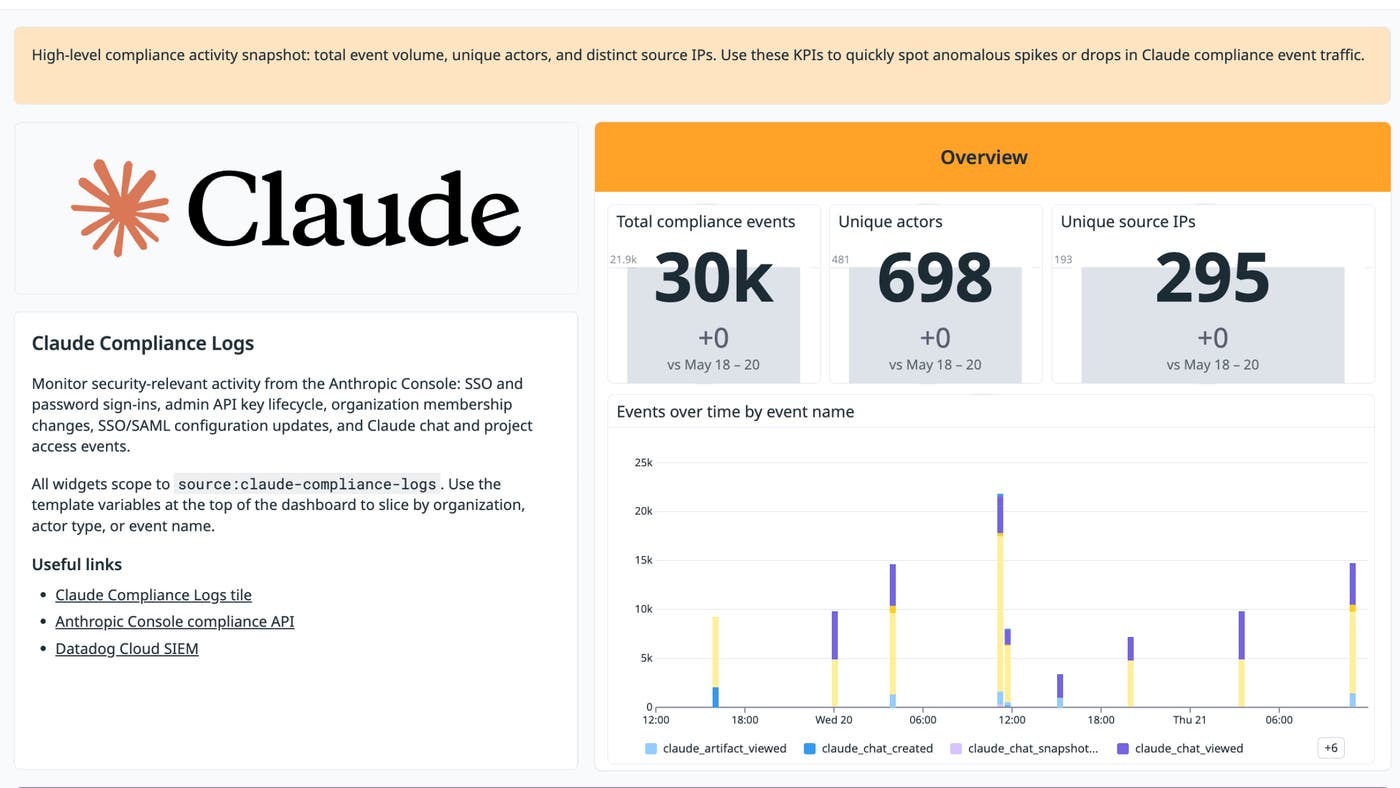Click the 21.9k value in Total compliance events

623,260
